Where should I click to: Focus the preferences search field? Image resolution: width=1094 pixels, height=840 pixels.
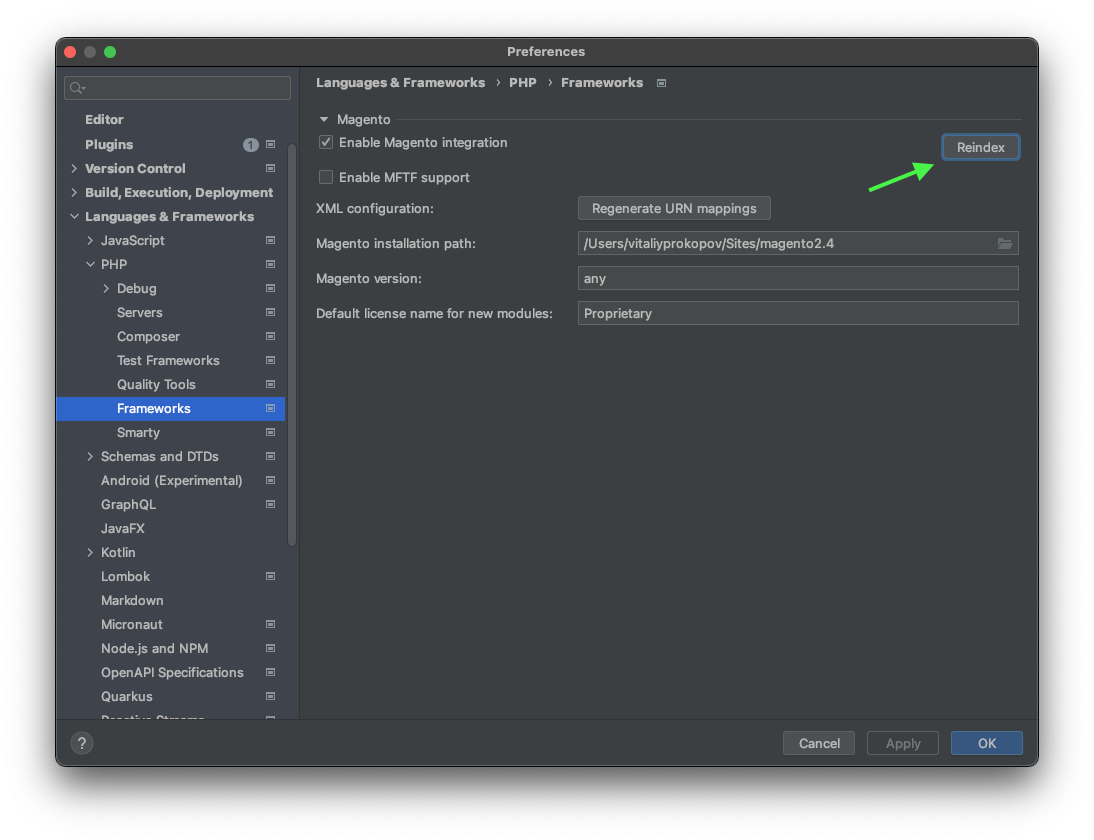point(177,88)
